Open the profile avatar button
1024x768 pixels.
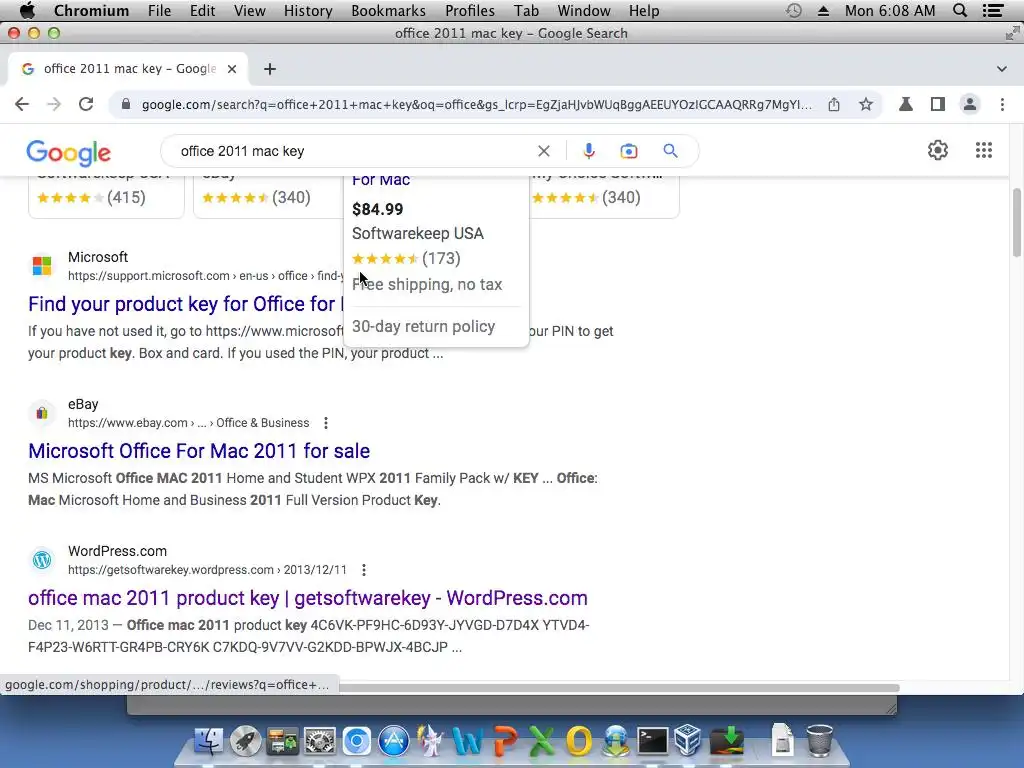[970, 104]
